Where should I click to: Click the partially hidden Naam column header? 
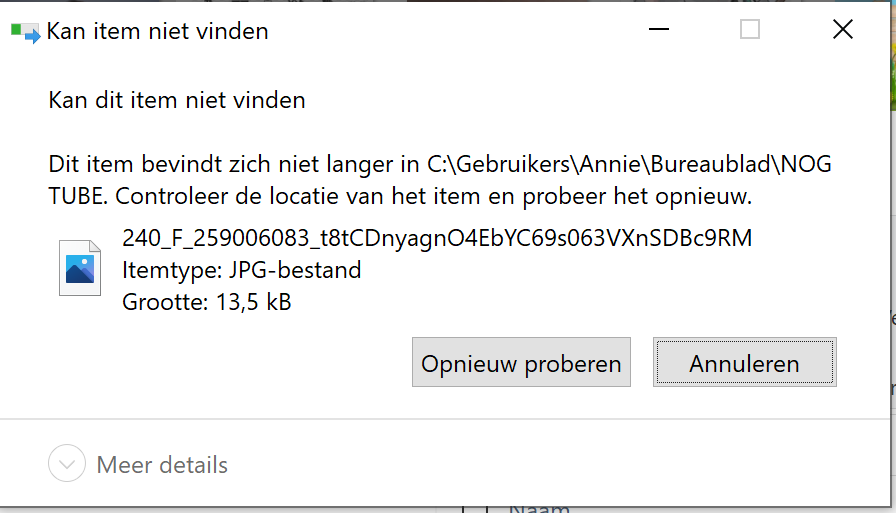coord(539,508)
